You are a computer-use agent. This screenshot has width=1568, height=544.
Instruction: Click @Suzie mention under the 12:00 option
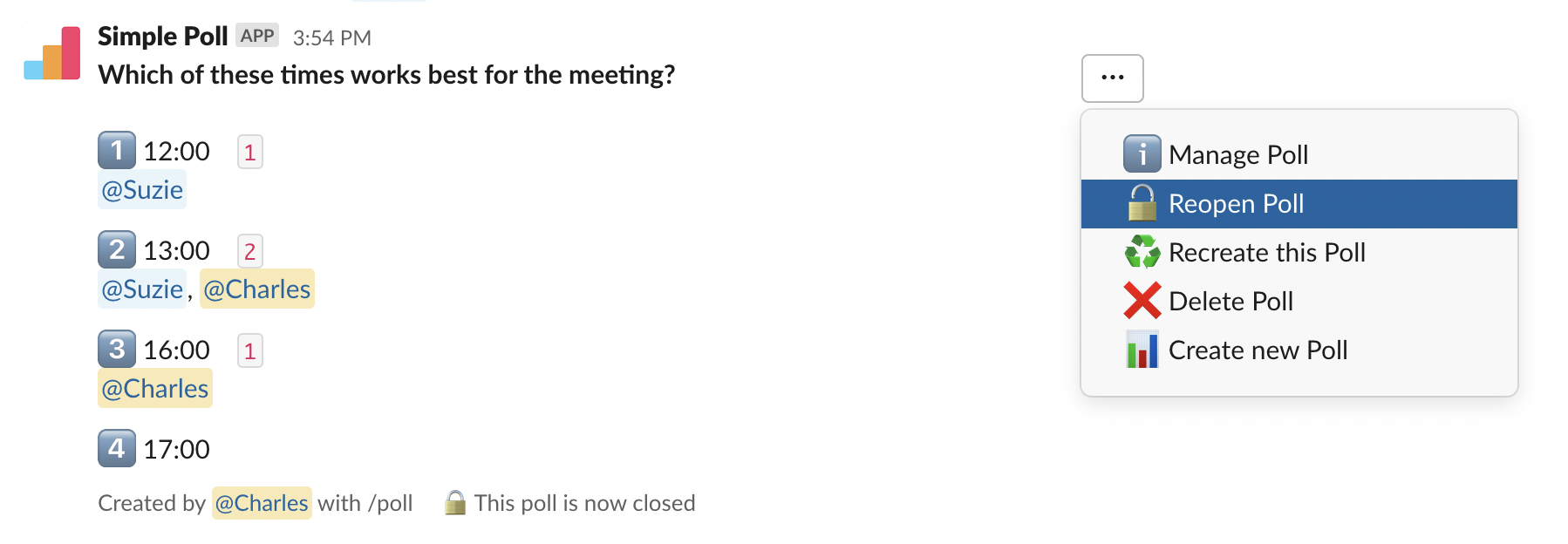click(142, 189)
